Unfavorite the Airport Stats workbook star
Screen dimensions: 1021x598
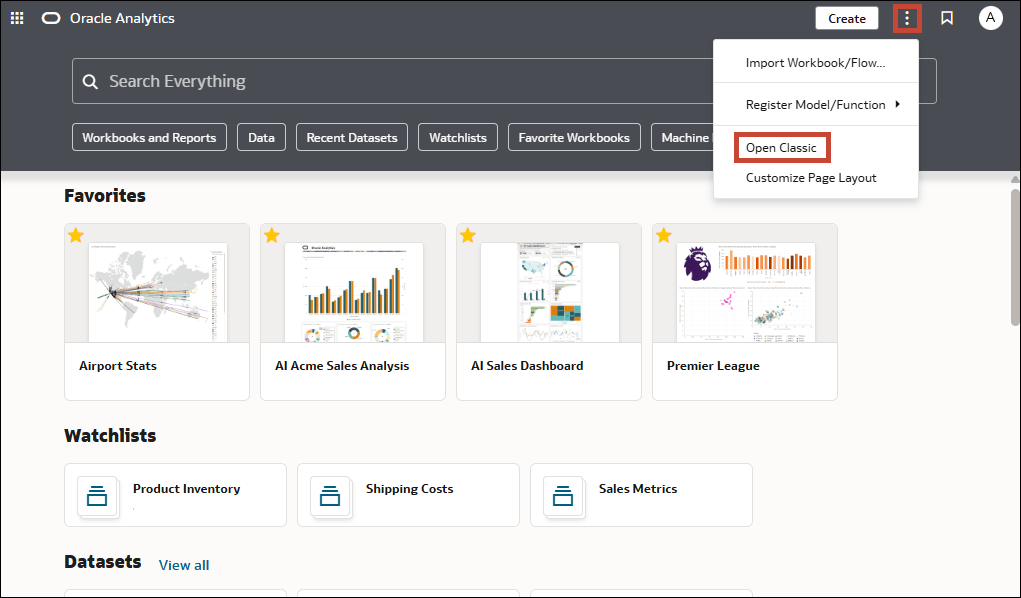[x=75, y=235]
